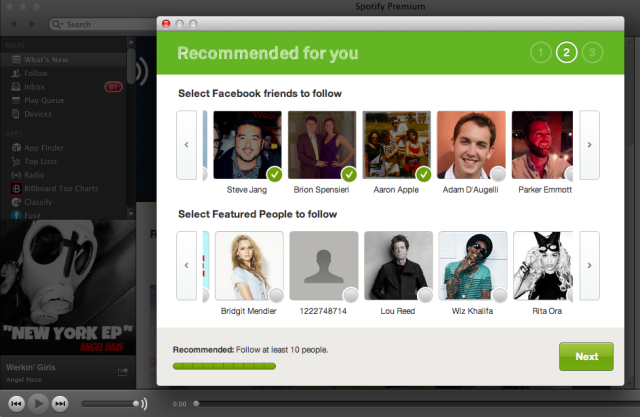This screenshot has height=417, width=640.
Task: Click sidebar scroll up arrow
Action: 131,42
